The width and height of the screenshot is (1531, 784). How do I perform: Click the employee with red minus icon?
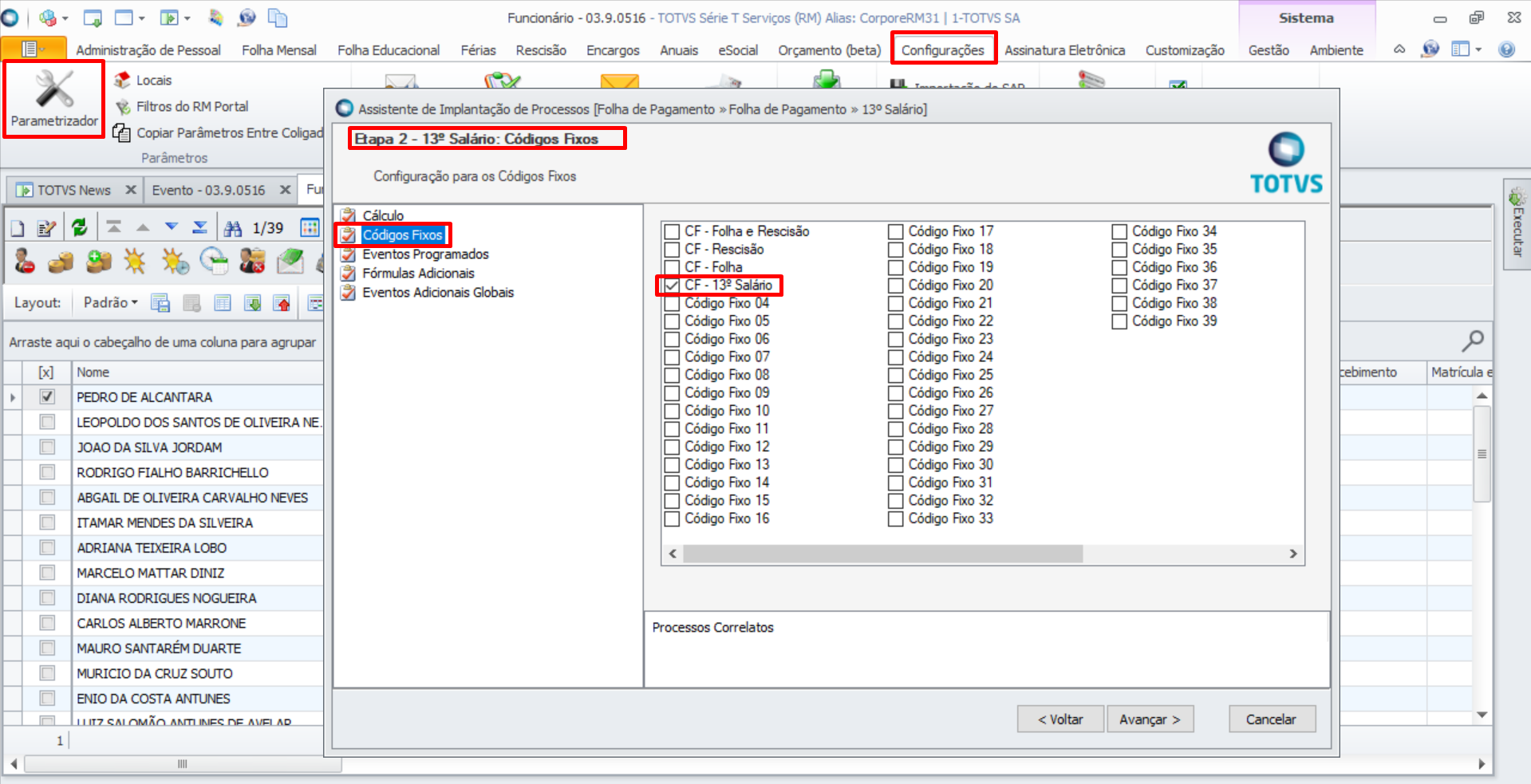pyautogui.click(x=25, y=262)
